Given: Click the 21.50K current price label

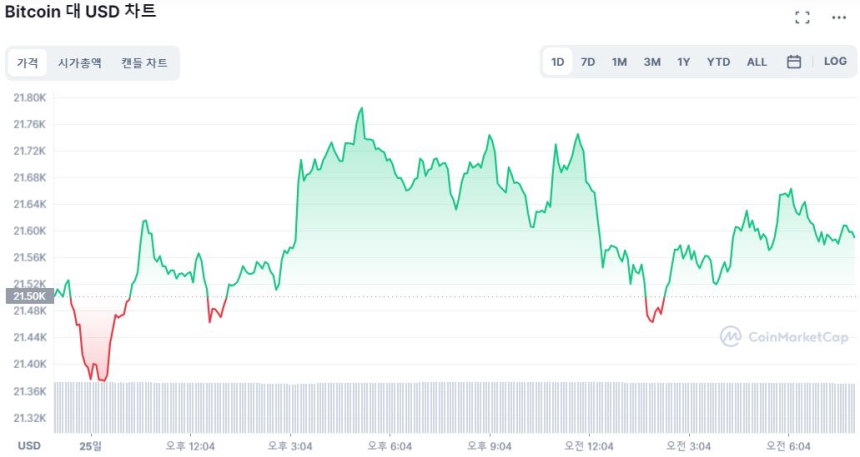Looking at the screenshot, I should 27,296.
